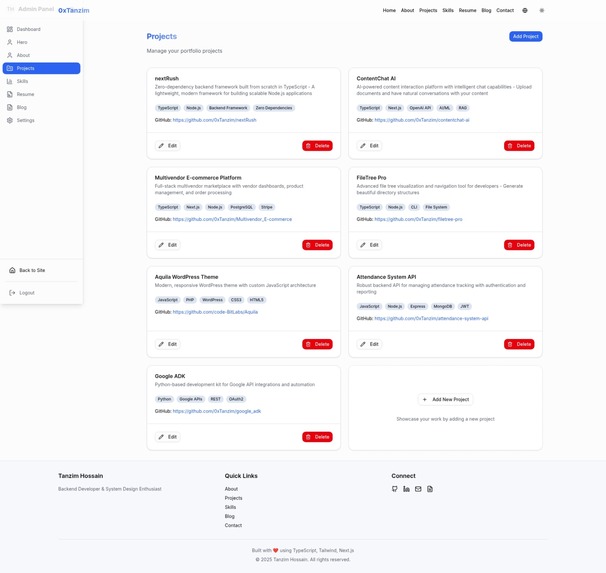Viewport: 606px width, 573px height.
Task: Open Resume in the top navigation bar
Action: [x=467, y=10]
